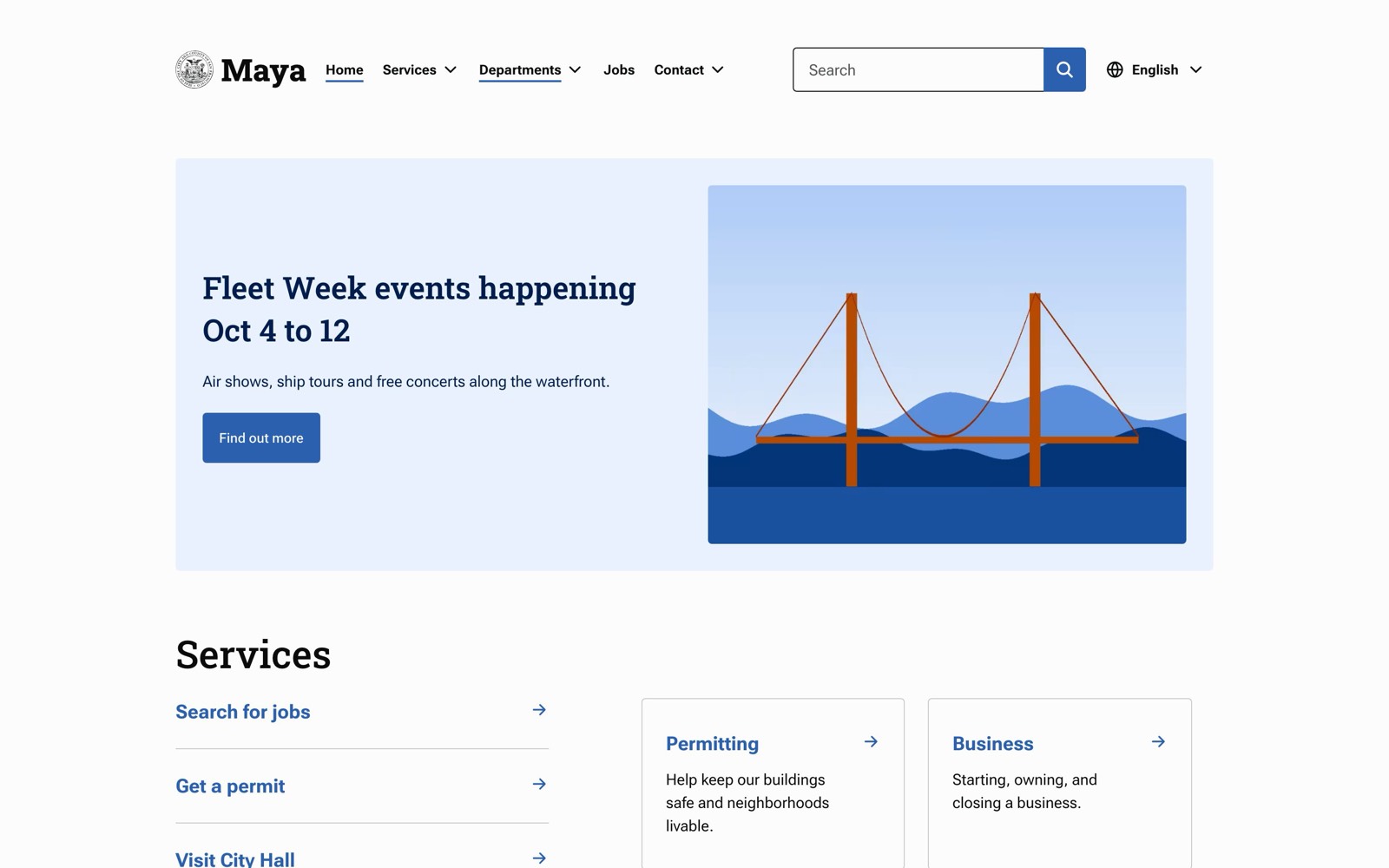Open the Jobs nav item
This screenshot has width=1389, height=868.
tap(619, 69)
